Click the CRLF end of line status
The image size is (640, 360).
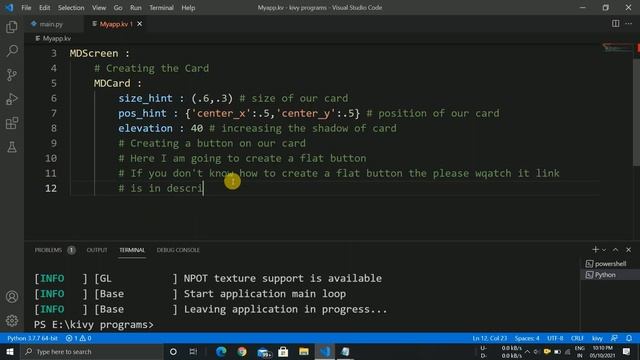tap(577, 338)
